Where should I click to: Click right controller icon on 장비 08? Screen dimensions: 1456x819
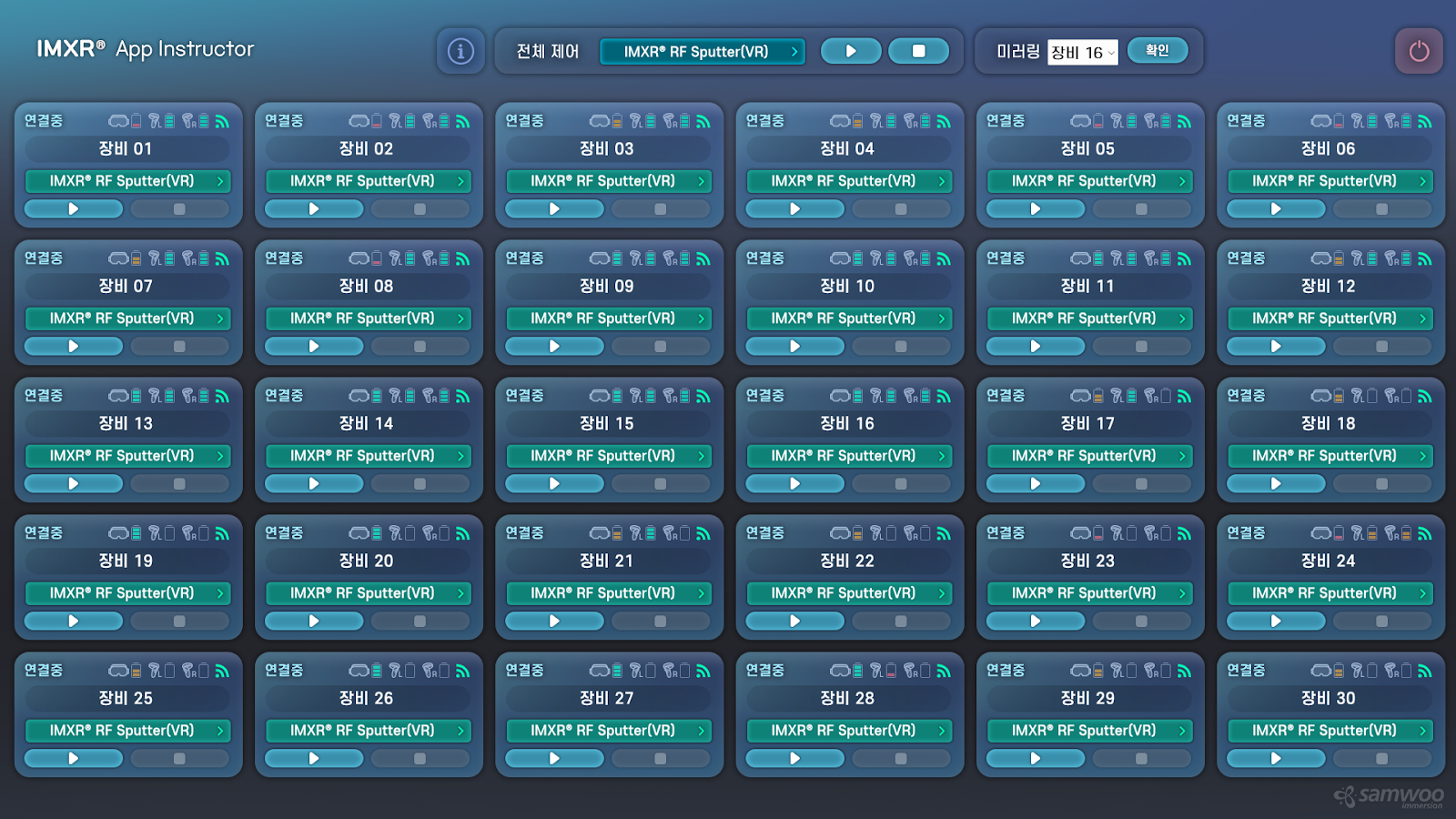(430, 258)
